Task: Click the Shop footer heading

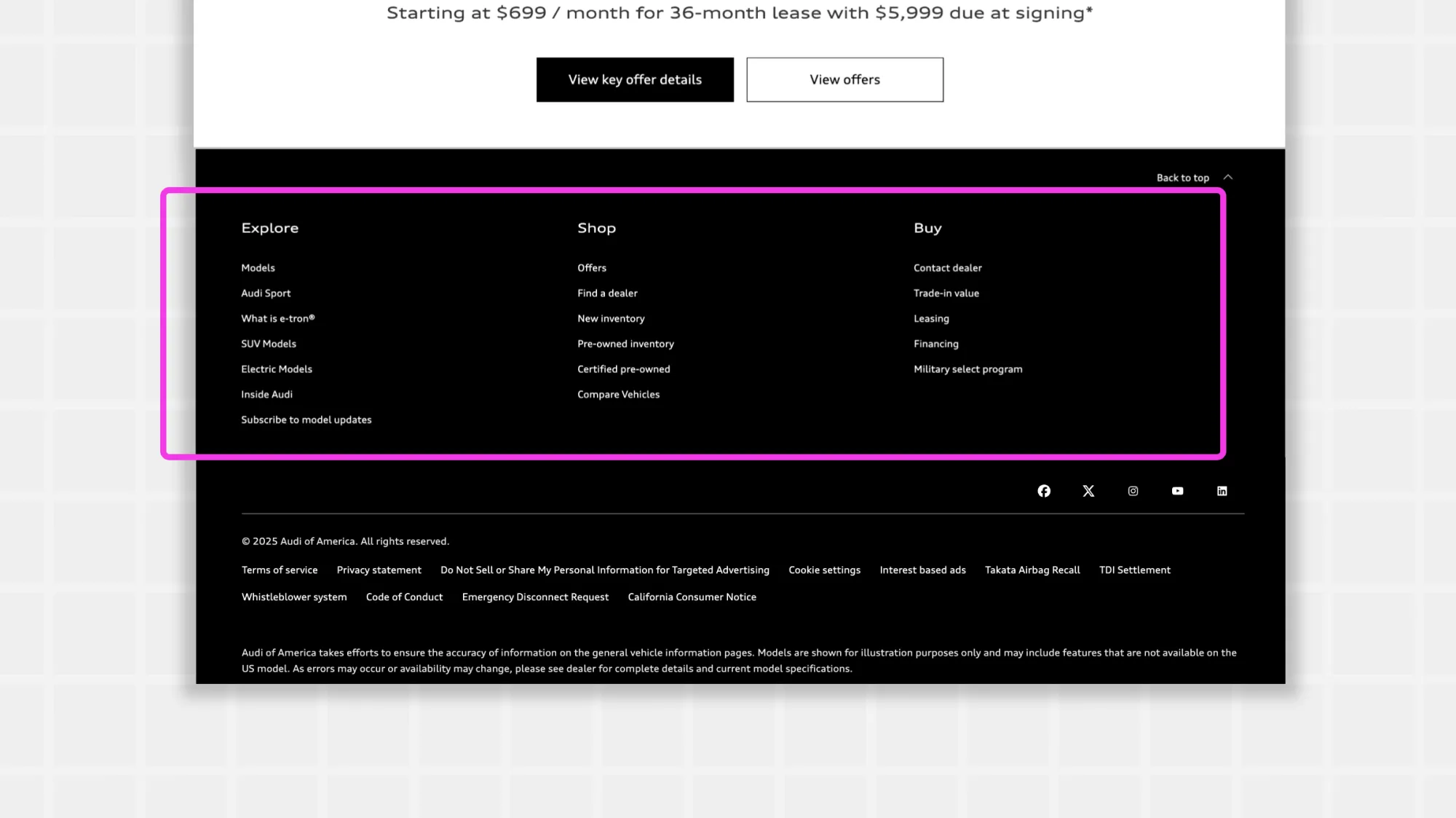Action: coord(596,229)
